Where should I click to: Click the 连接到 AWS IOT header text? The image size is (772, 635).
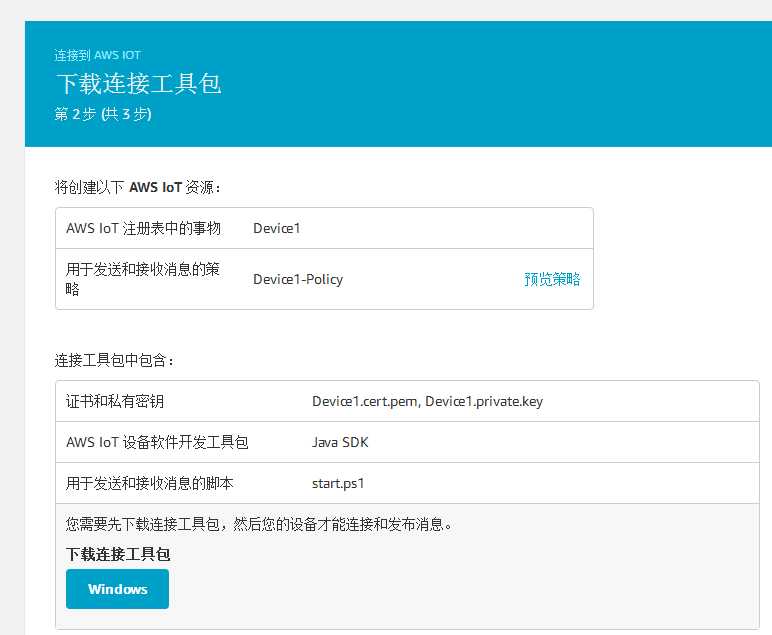97,55
